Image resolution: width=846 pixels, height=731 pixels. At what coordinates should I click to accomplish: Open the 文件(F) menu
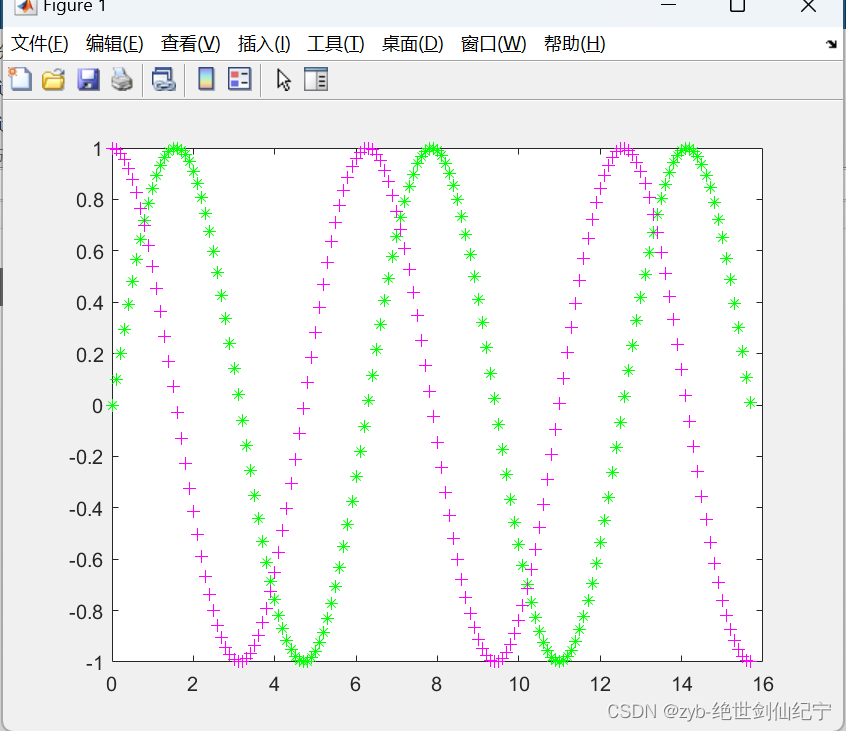(39, 44)
